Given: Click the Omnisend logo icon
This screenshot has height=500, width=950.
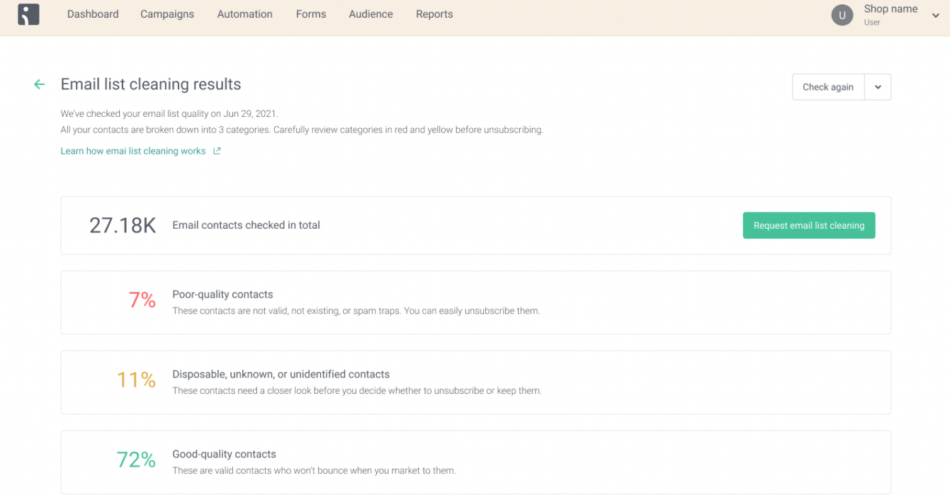Looking at the screenshot, I should click(x=28, y=14).
